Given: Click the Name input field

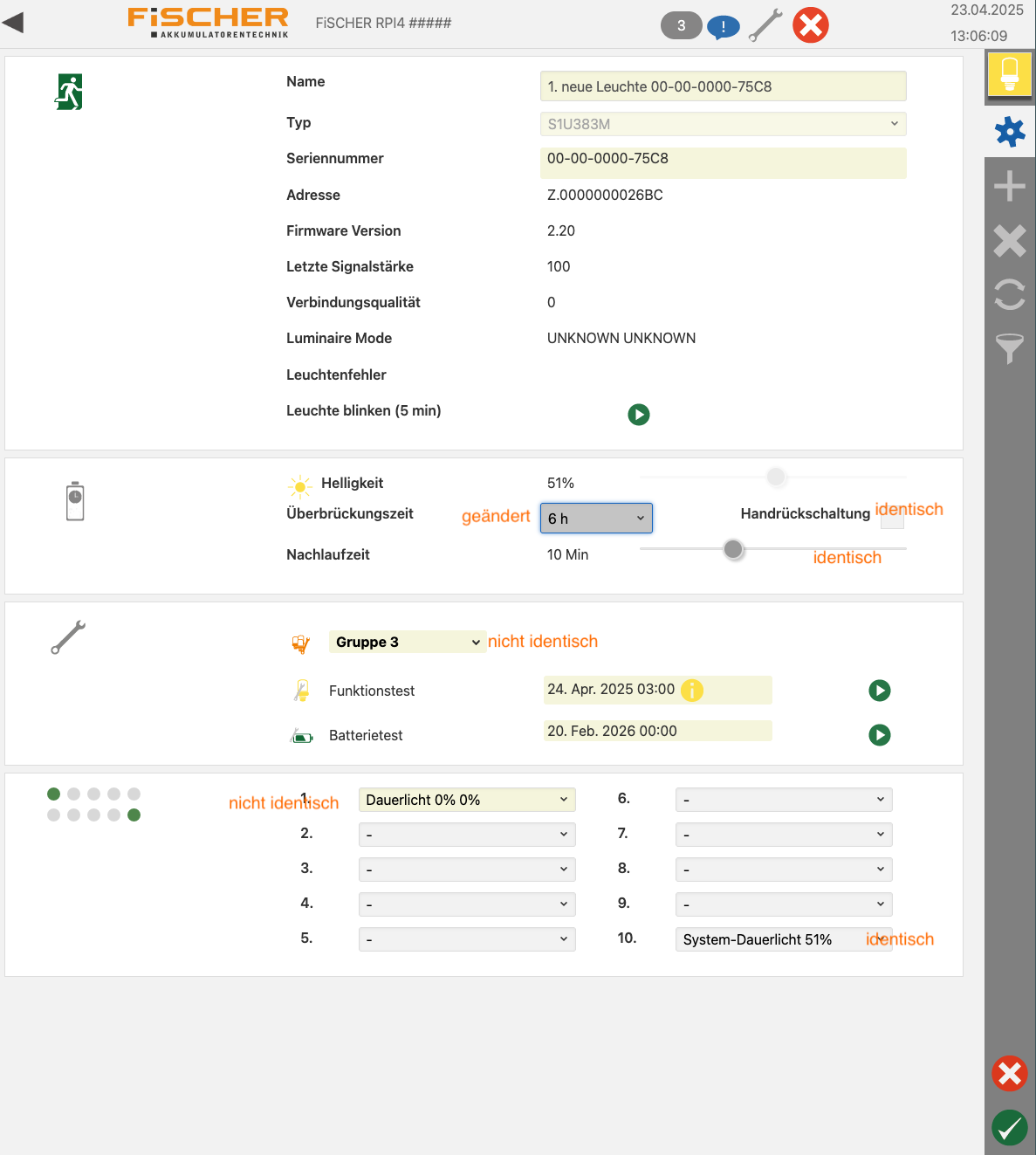Looking at the screenshot, I should pyautogui.click(x=723, y=86).
